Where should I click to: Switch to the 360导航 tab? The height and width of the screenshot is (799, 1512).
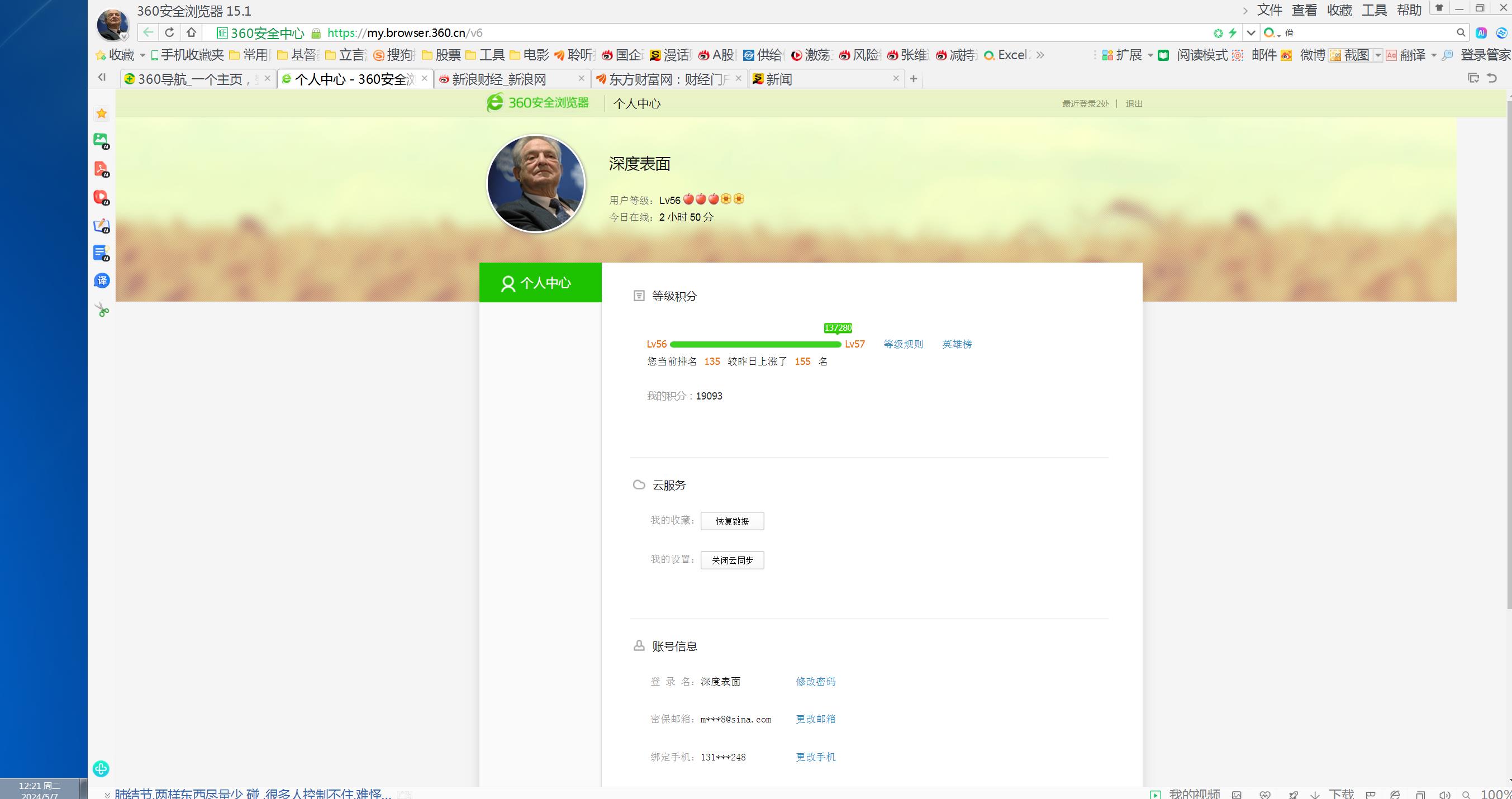coord(197,79)
